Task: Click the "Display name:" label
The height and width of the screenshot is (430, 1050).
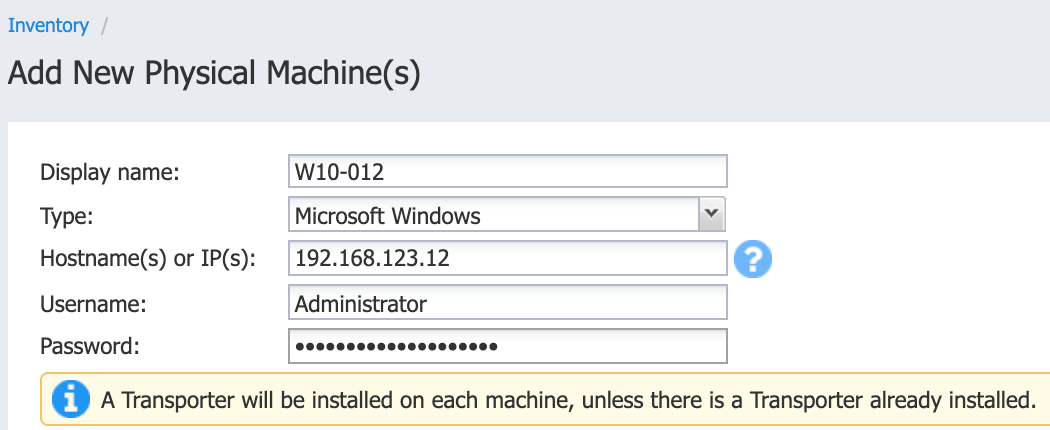Action: 110,172
